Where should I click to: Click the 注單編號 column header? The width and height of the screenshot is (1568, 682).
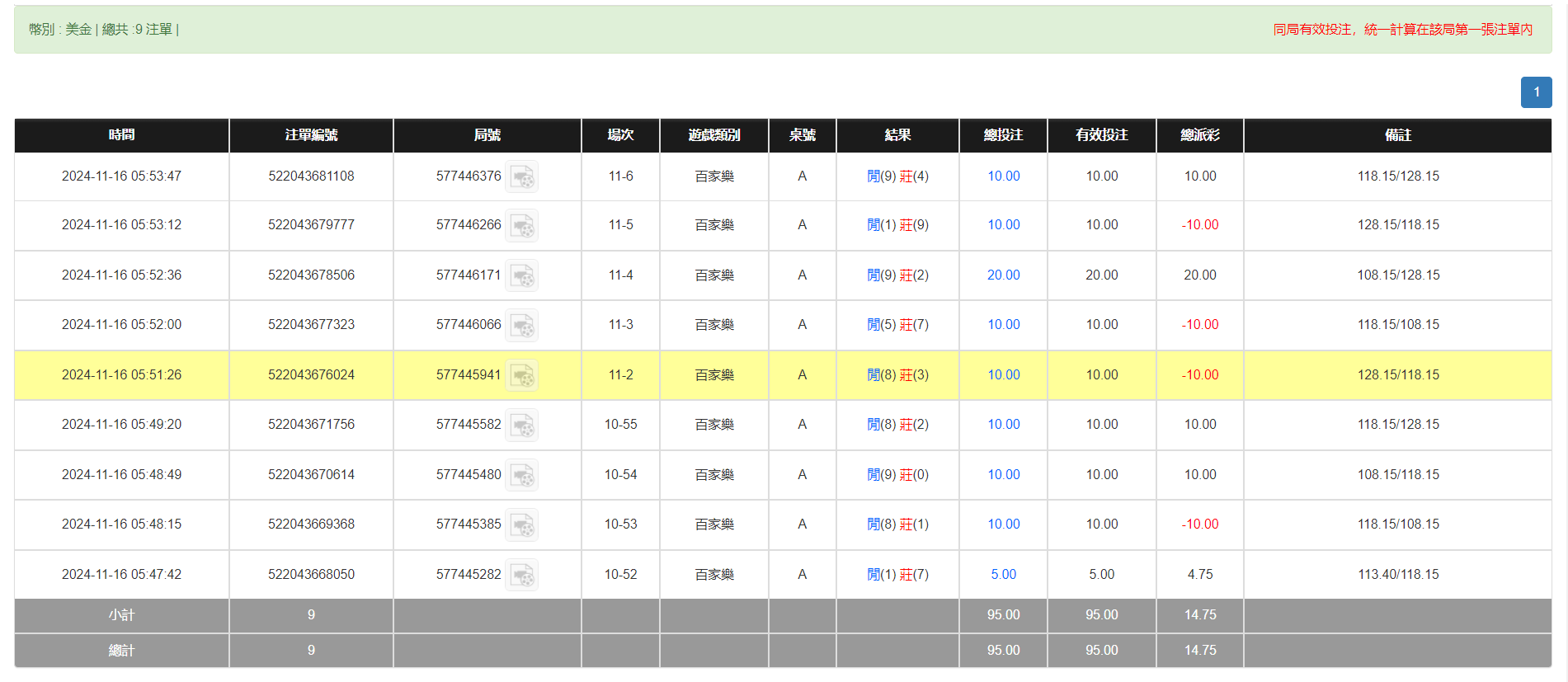click(x=311, y=135)
